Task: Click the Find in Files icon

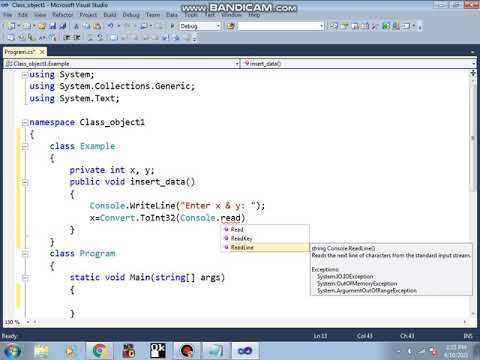Action: (231, 26)
